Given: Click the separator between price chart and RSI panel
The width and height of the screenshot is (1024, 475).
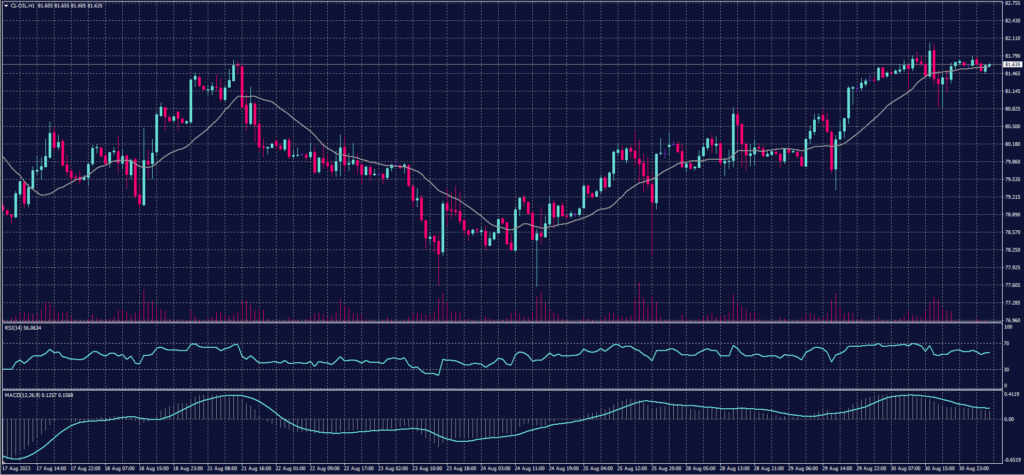Looking at the screenshot, I should pos(500,322).
